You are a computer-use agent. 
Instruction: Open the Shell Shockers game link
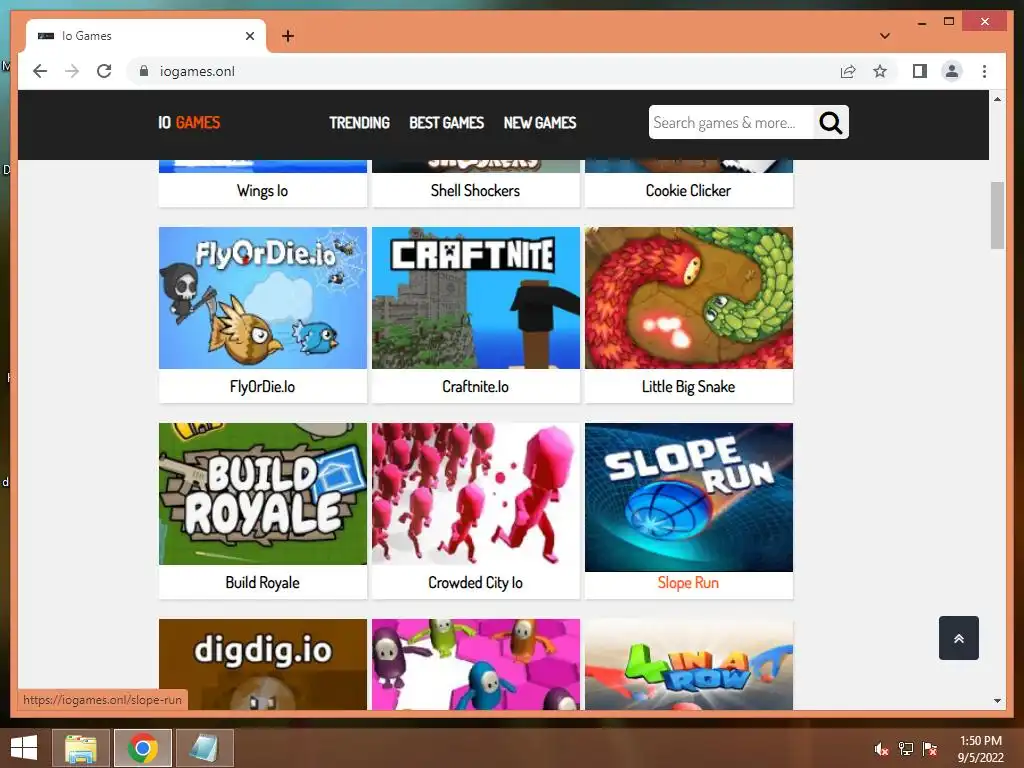pyautogui.click(x=475, y=191)
